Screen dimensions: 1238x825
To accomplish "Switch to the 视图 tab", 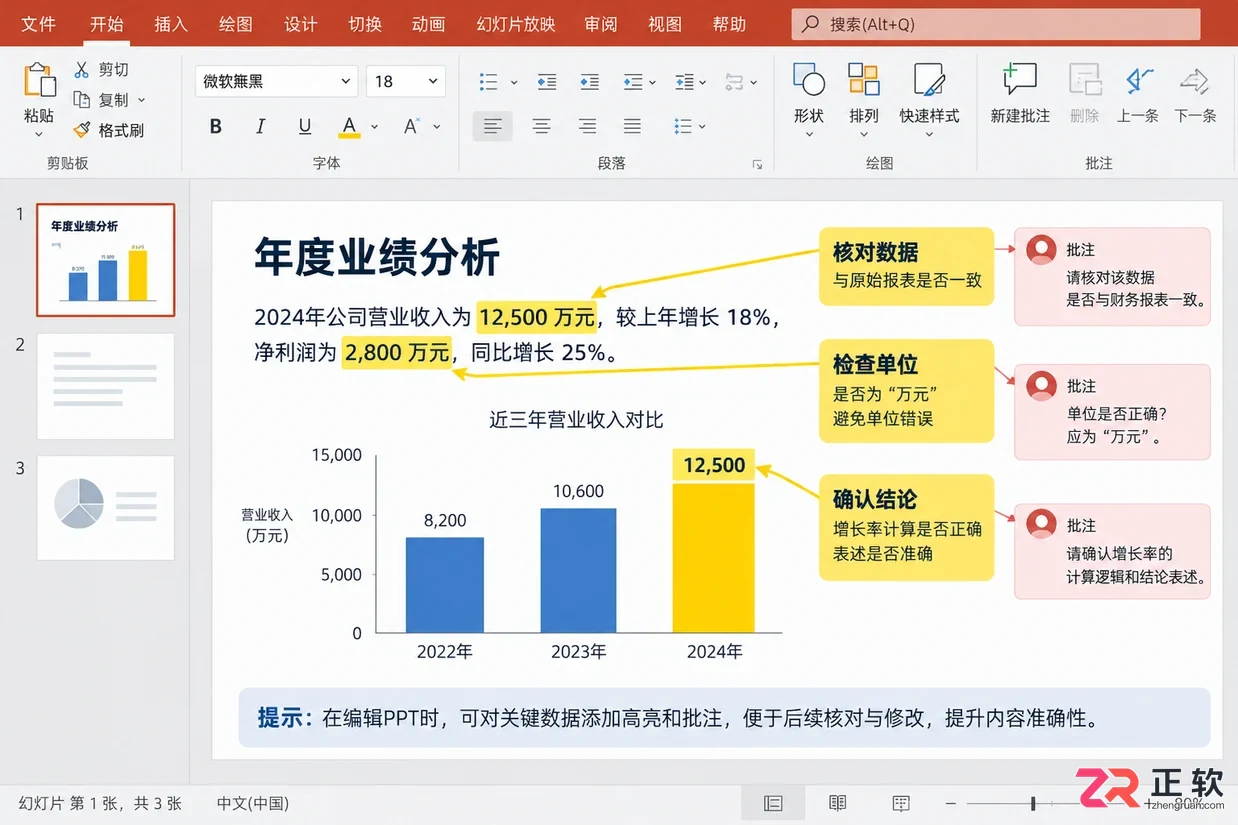I will tap(665, 24).
